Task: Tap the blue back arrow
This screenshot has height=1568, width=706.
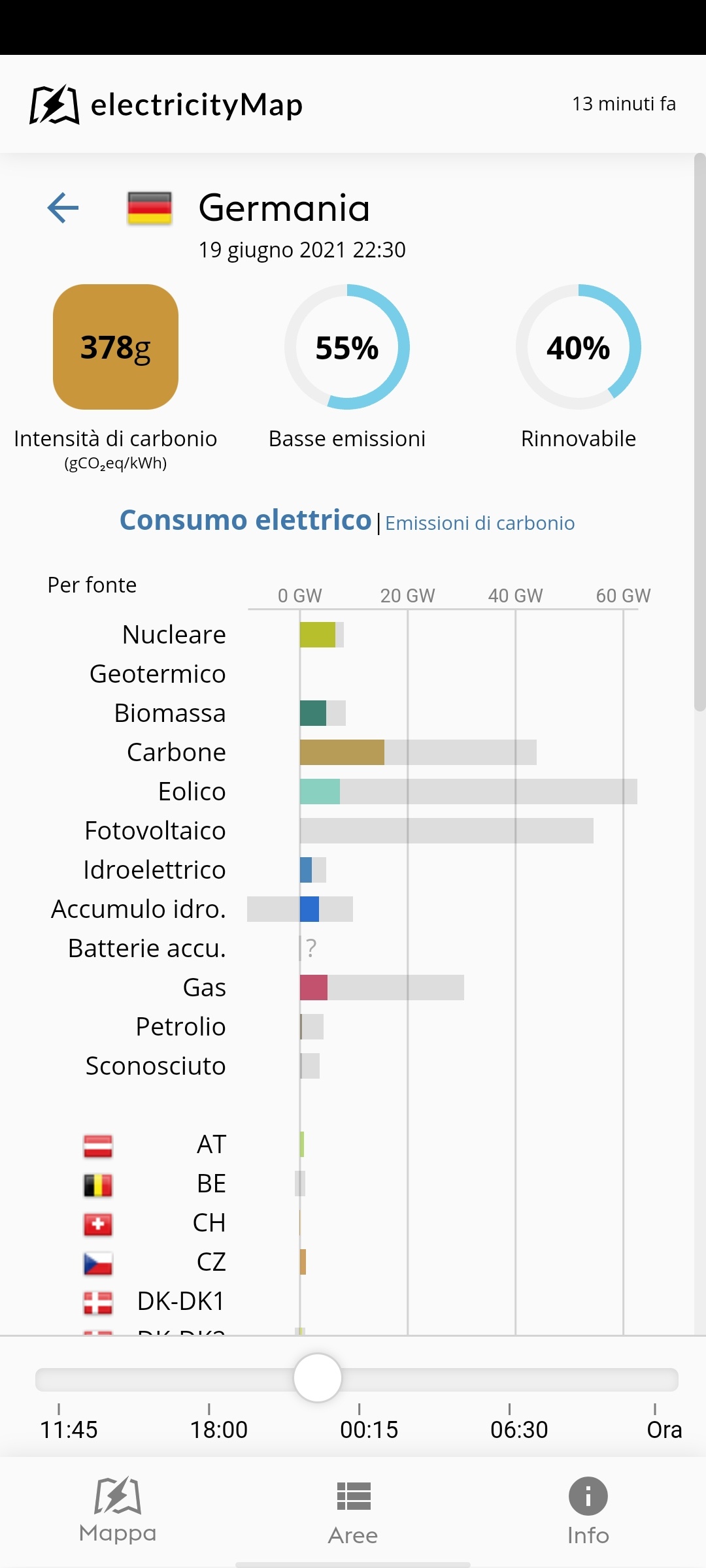Action: click(63, 208)
